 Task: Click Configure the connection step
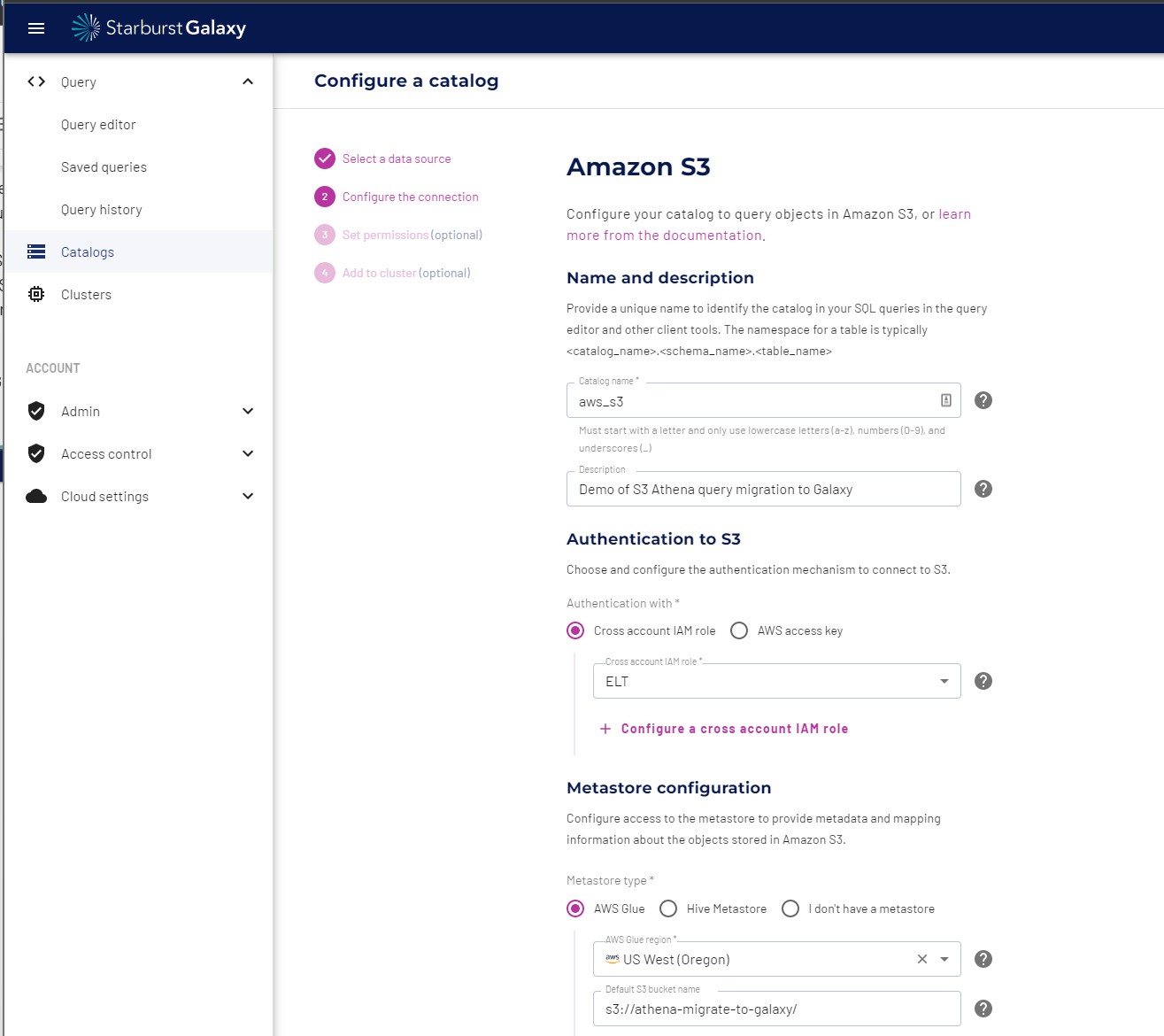(411, 197)
